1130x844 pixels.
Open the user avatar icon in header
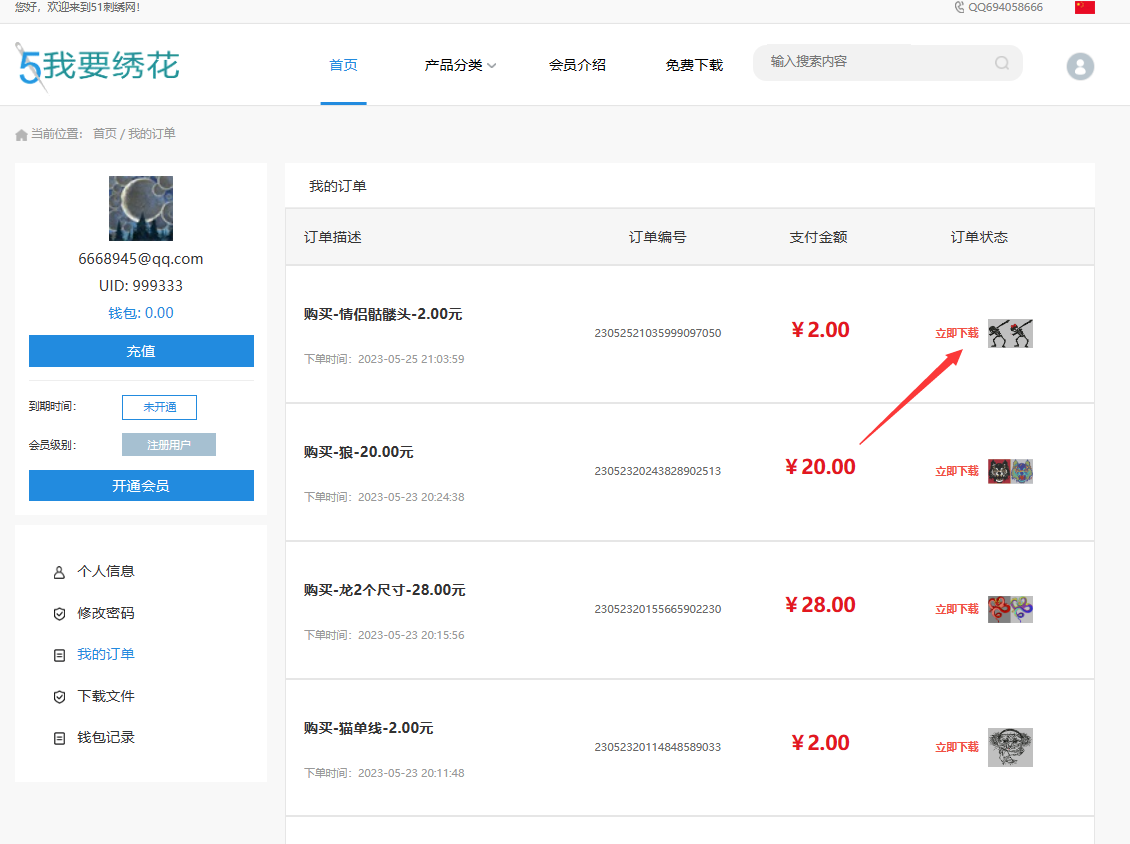coord(1080,66)
